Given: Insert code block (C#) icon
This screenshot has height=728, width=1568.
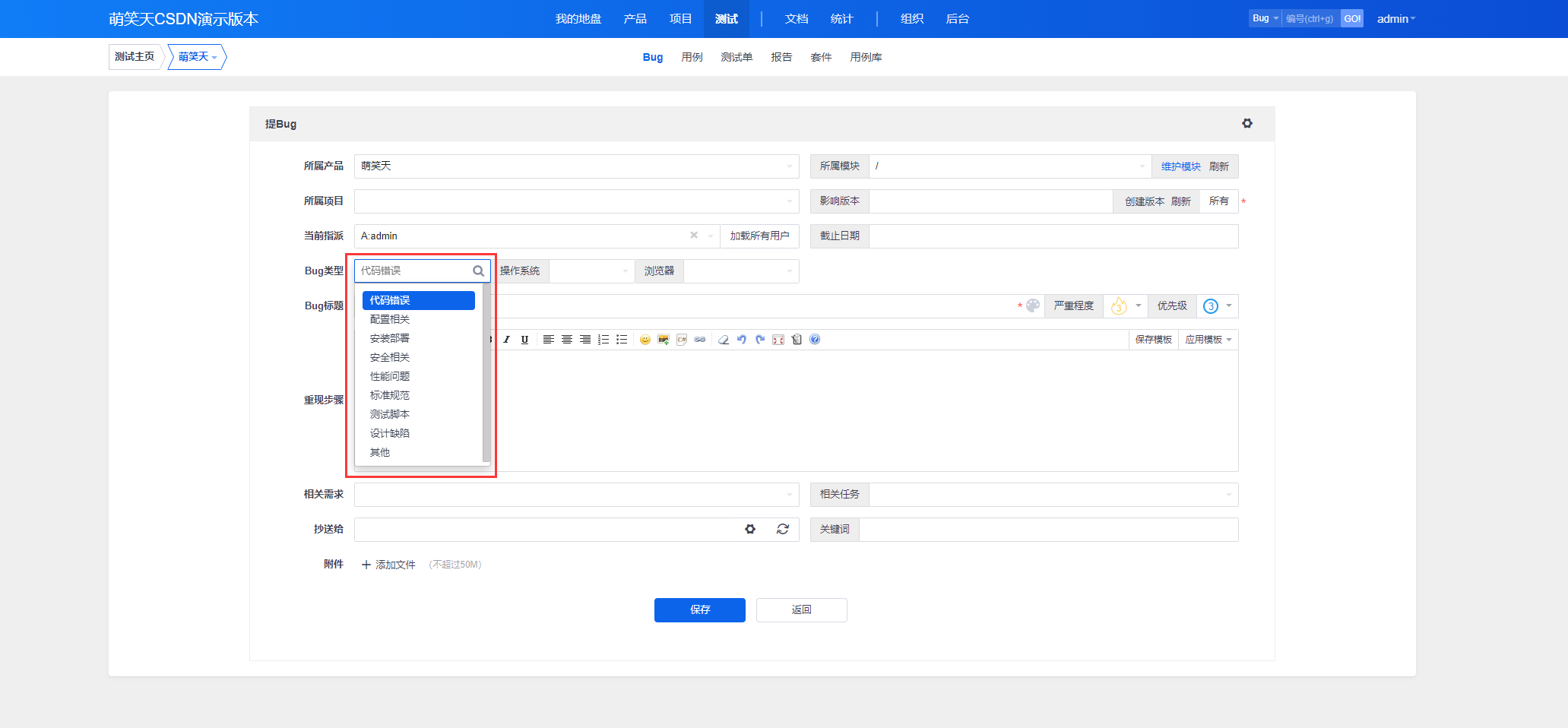Looking at the screenshot, I should [x=682, y=340].
